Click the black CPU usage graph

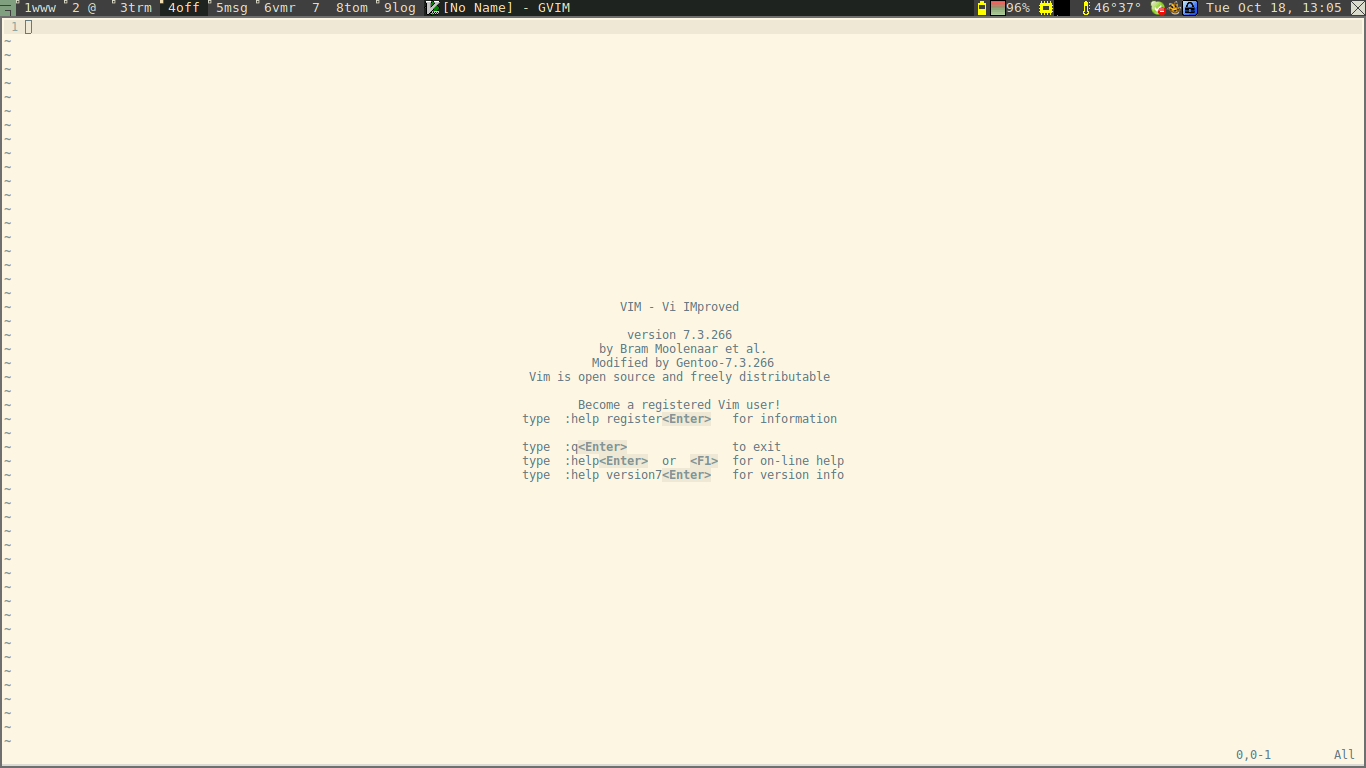(x=1063, y=8)
